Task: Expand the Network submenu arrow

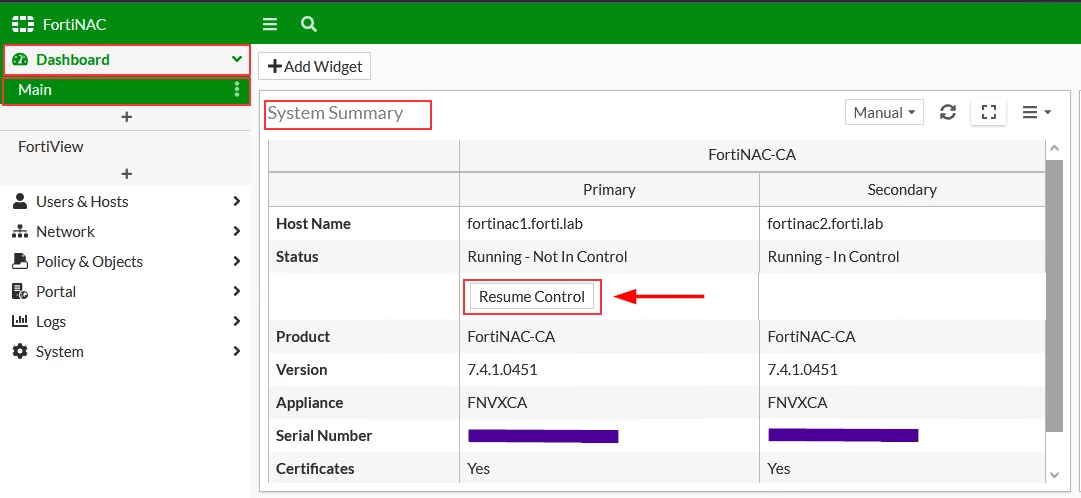Action: click(236, 231)
